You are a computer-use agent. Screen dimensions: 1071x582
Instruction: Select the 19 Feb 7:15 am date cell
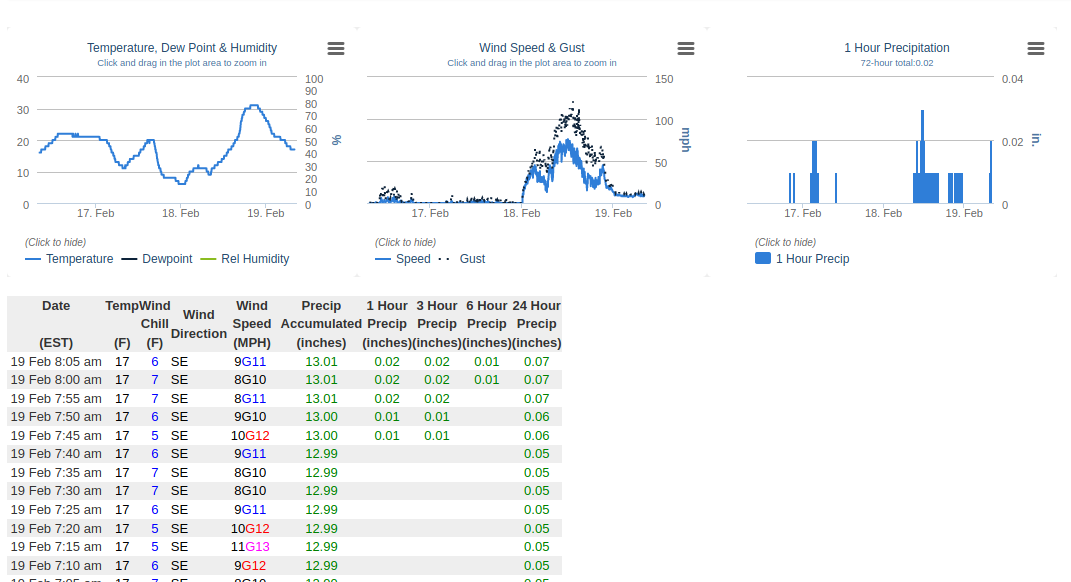pos(56,547)
